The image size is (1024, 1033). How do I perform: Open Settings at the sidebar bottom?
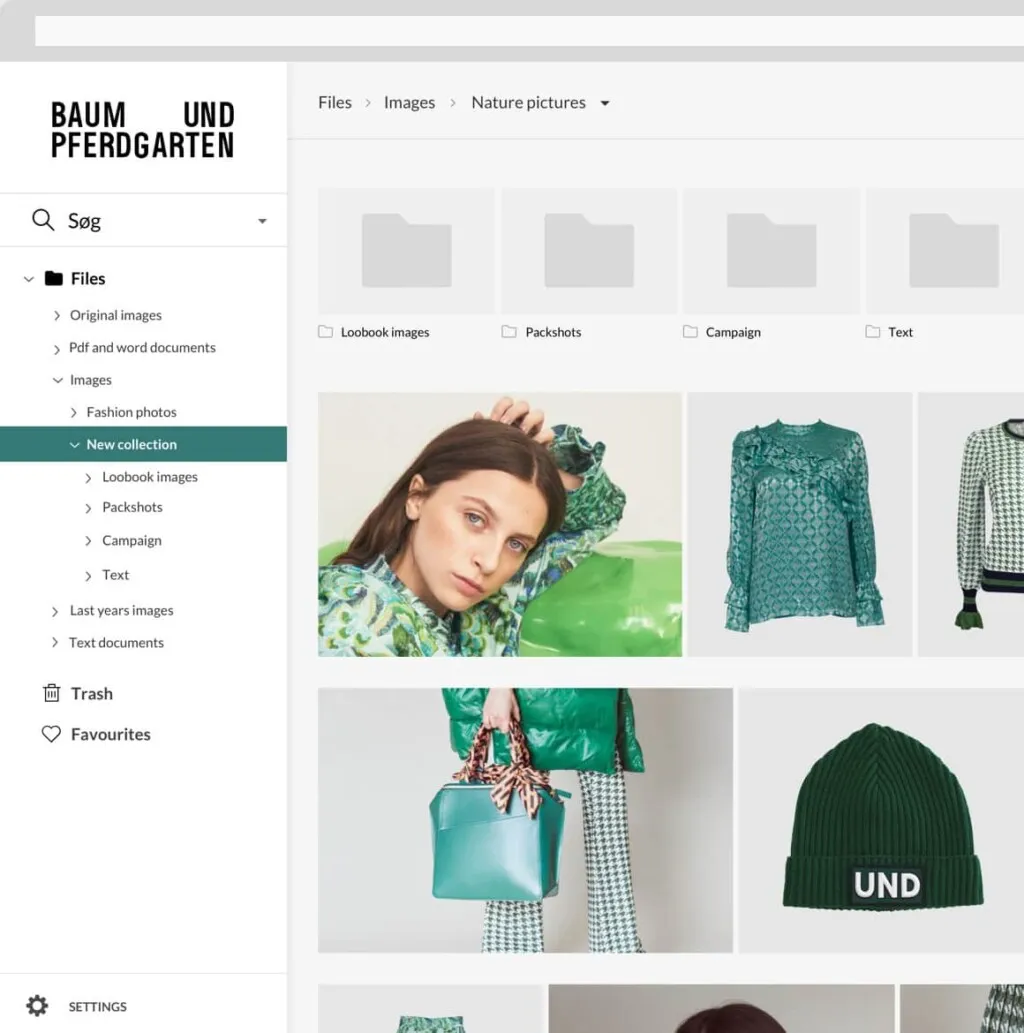(98, 1007)
